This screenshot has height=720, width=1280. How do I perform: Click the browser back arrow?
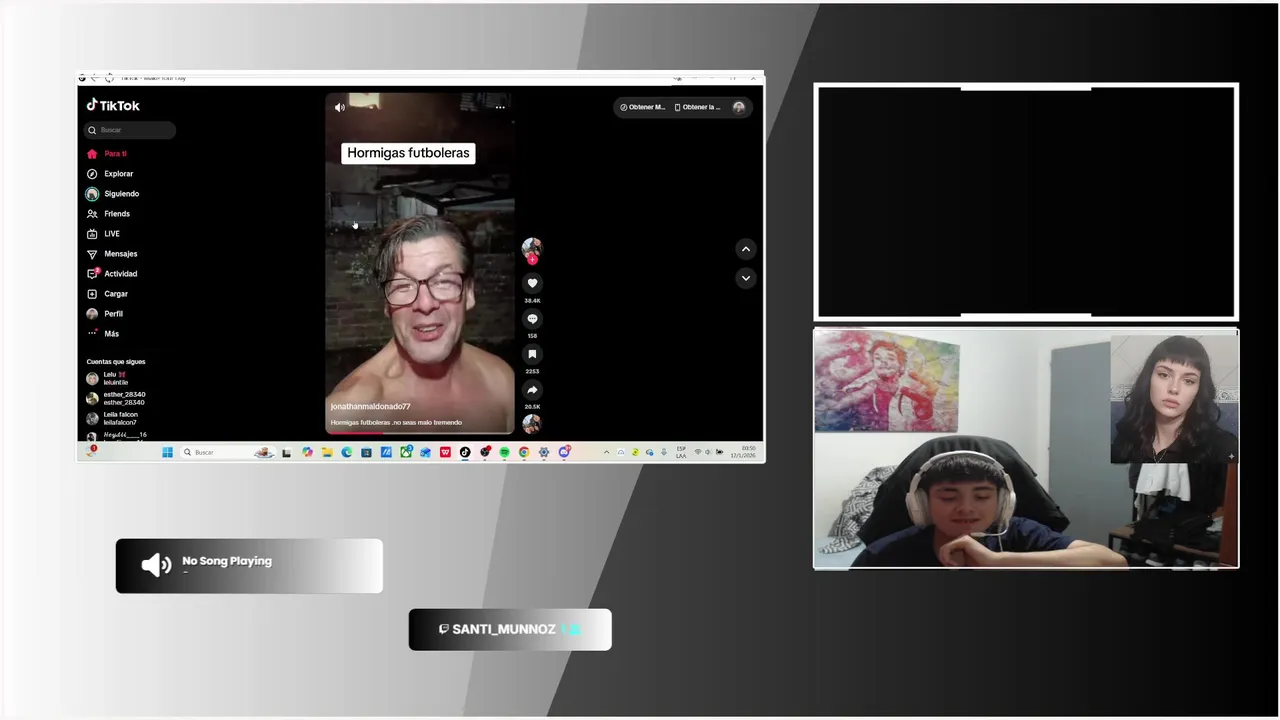coord(94,78)
